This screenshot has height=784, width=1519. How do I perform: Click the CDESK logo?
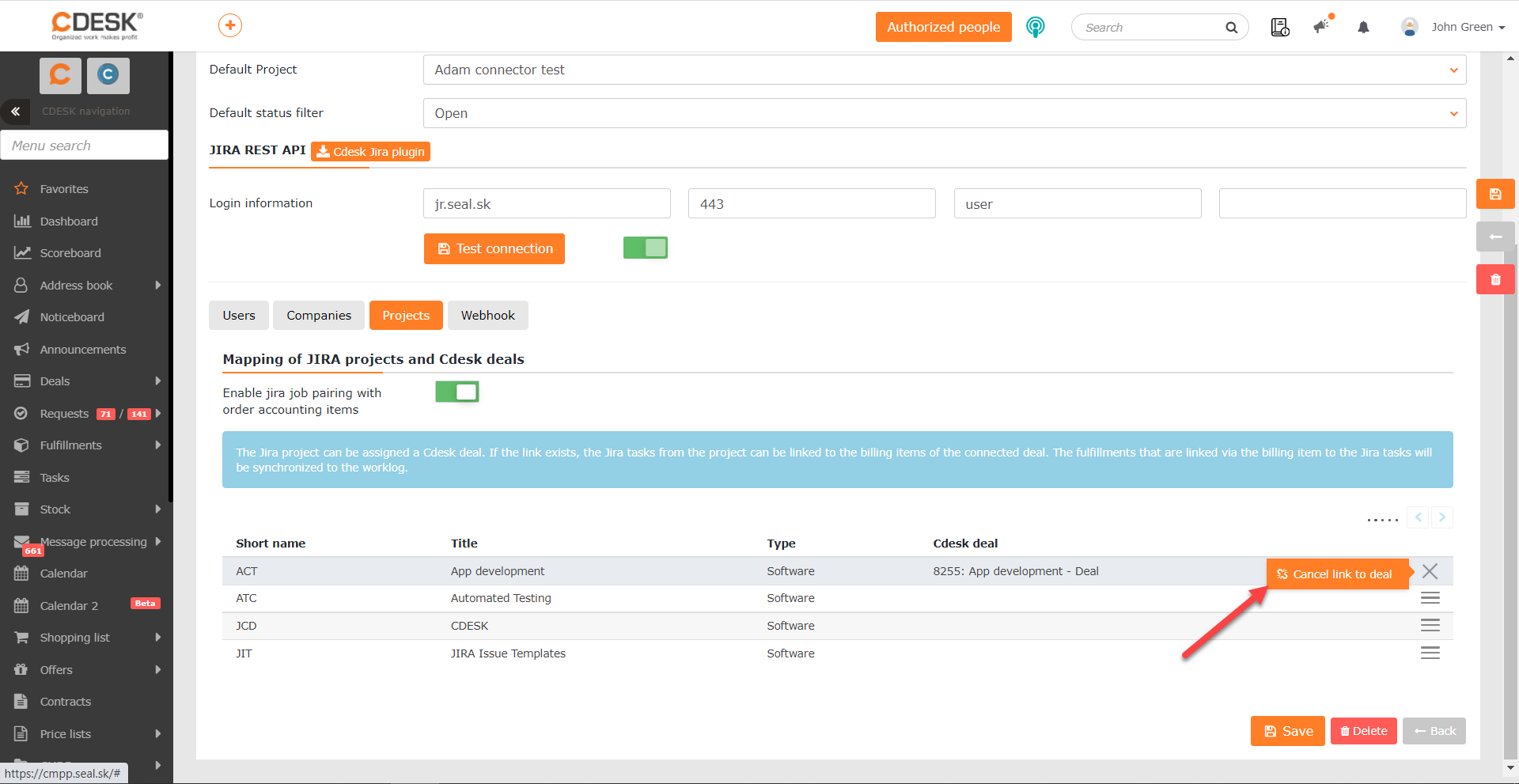coord(97,25)
